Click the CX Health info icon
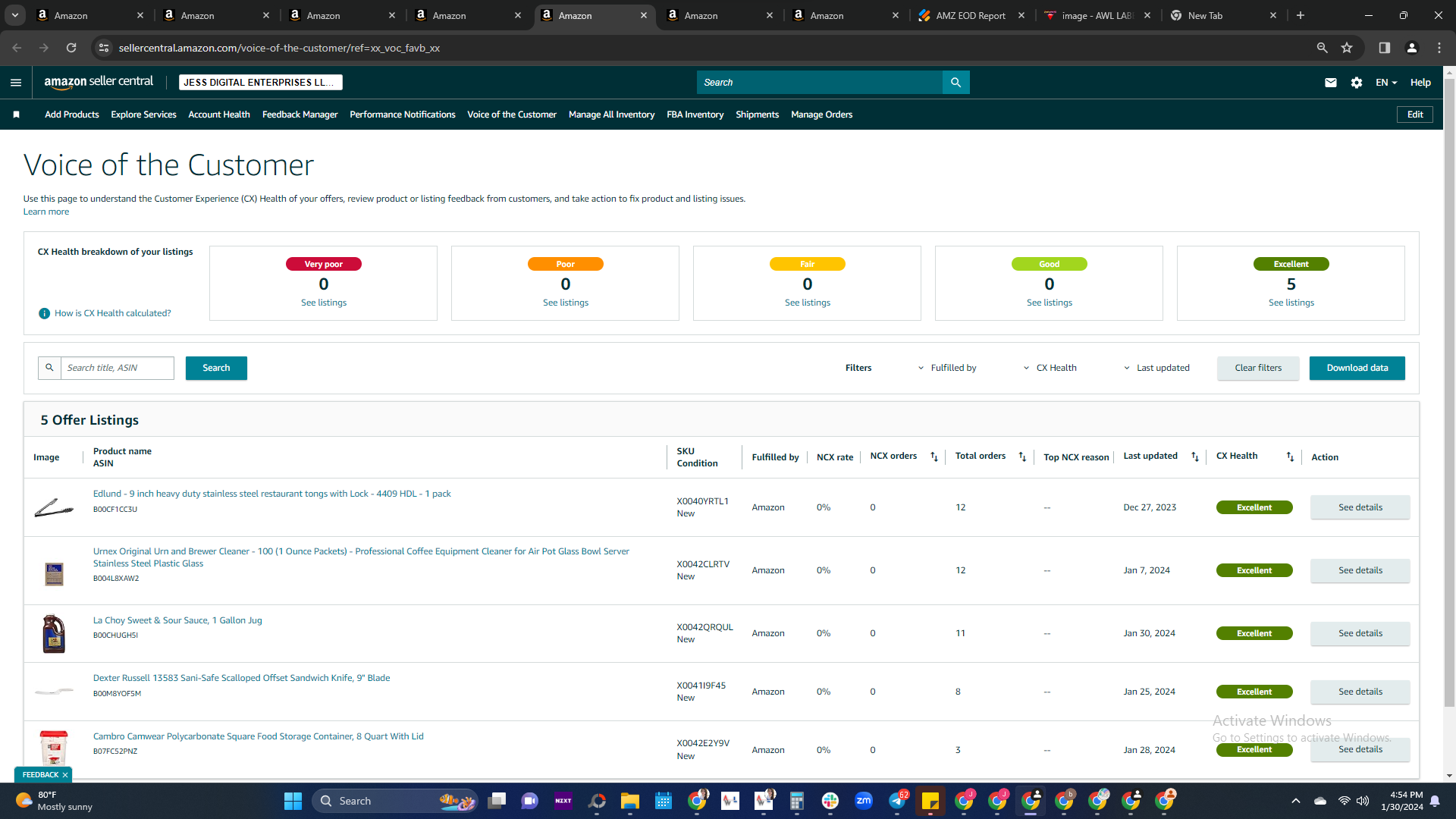1456x819 pixels. click(x=44, y=313)
